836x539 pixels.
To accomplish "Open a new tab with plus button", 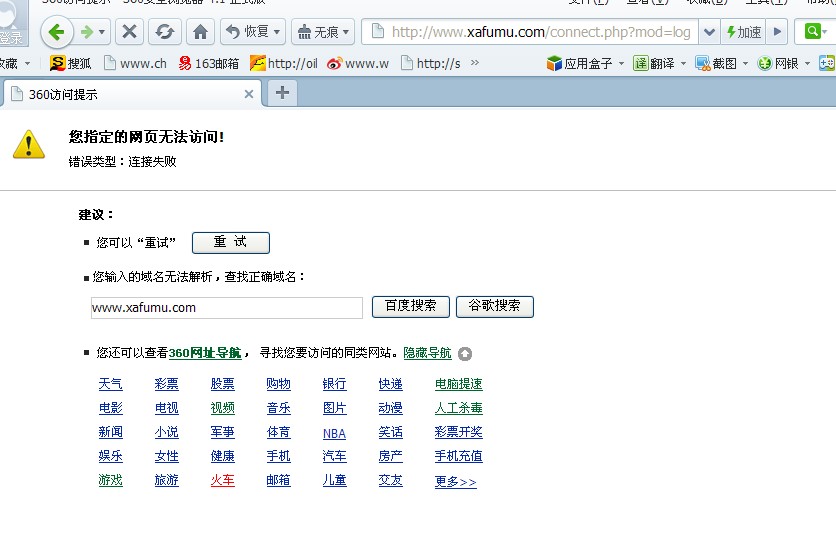I will [x=283, y=93].
